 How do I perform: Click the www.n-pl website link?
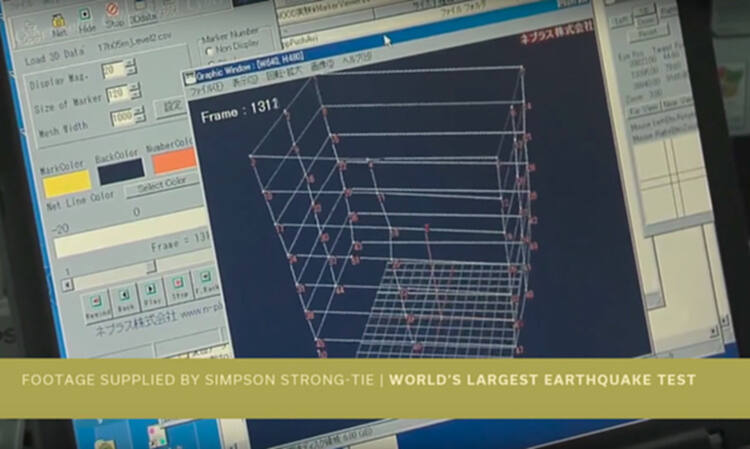pos(201,308)
